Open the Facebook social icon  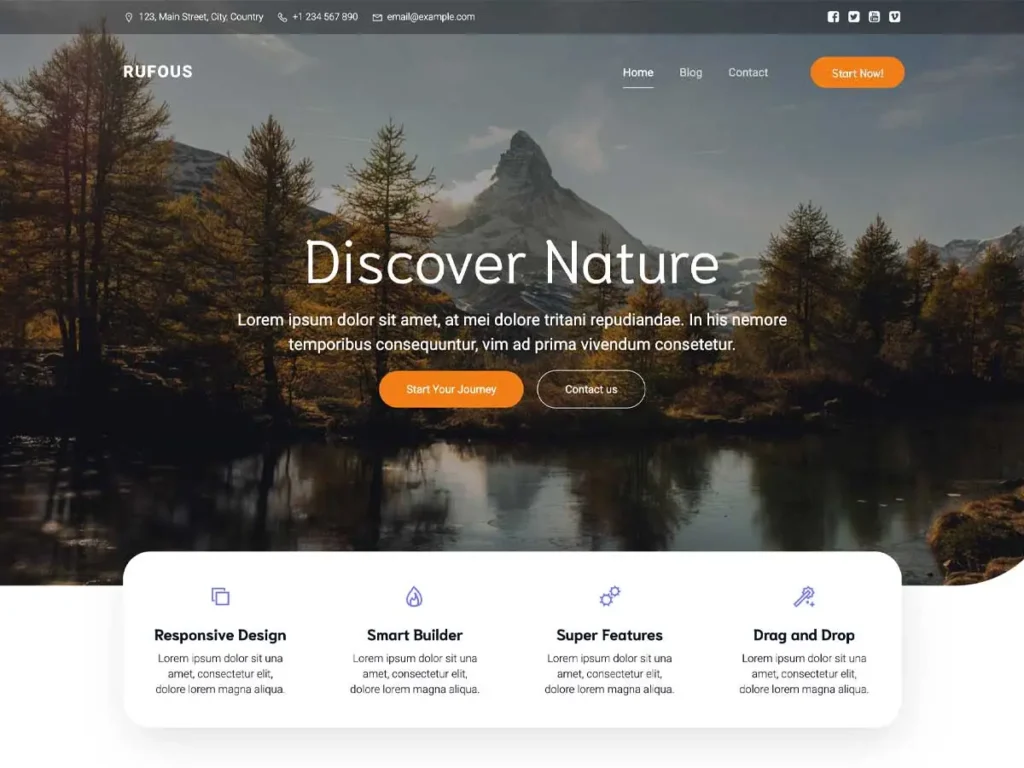pos(833,16)
